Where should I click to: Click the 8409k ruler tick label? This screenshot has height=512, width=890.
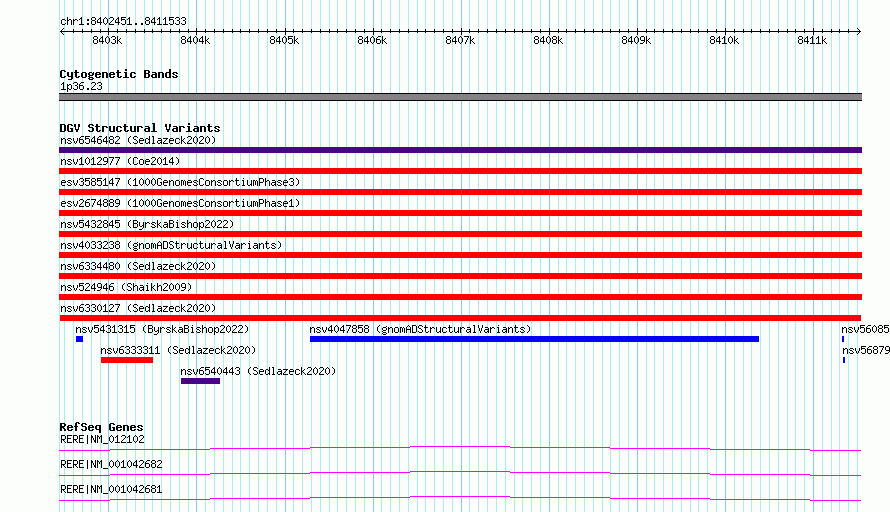[636, 40]
